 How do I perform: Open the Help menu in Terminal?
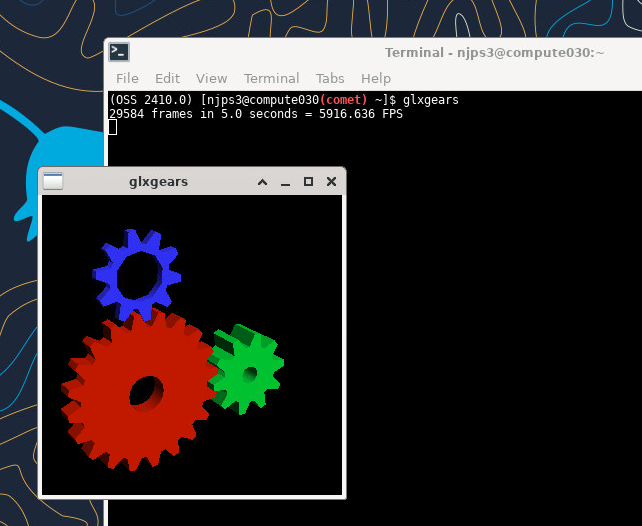(x=376, y=78)
